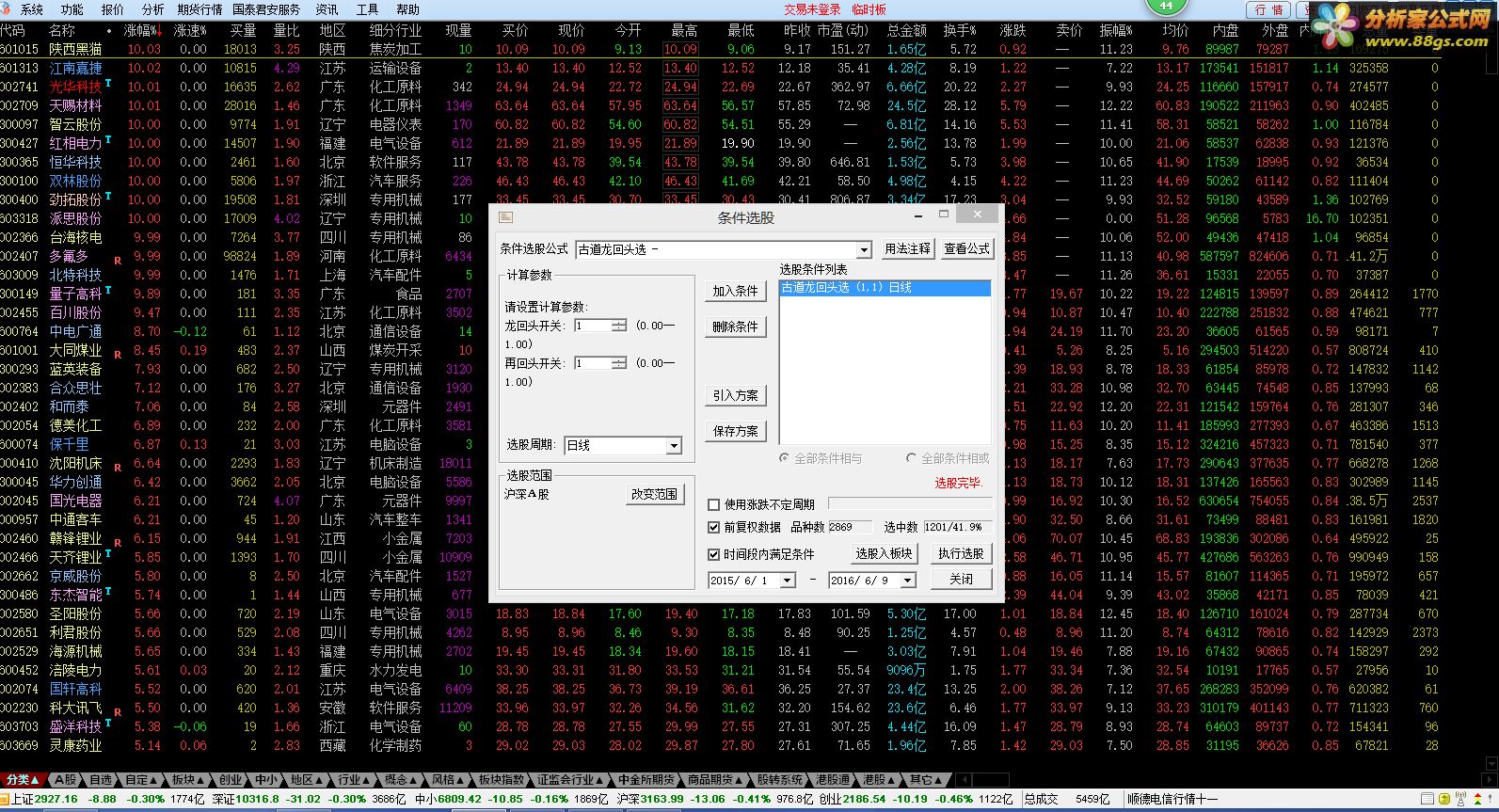Click the 保存方案 button
The width and height of the screenshot is (1499, 812).
(735, 432)
